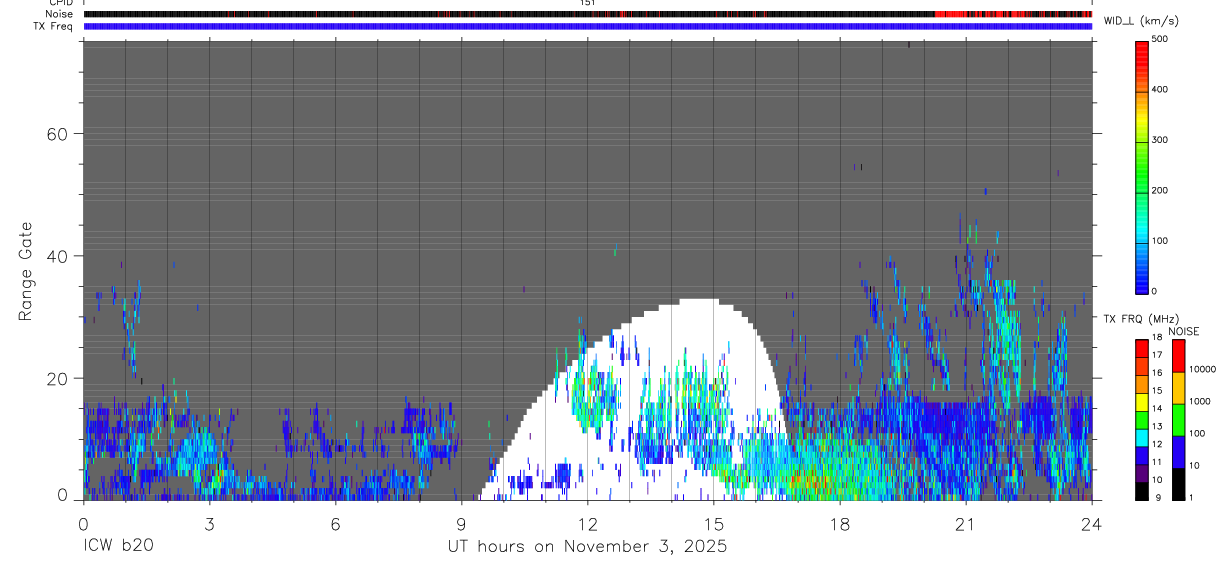Click the 'ICW b20' radar beam label
The height and width of the screenshot is (567, 1228).
click(x=118, y=547)
